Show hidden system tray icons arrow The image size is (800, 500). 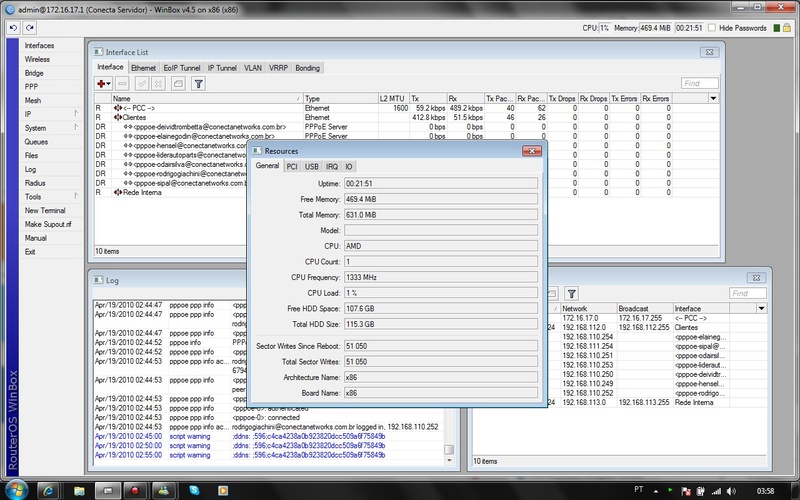point(656,491)
